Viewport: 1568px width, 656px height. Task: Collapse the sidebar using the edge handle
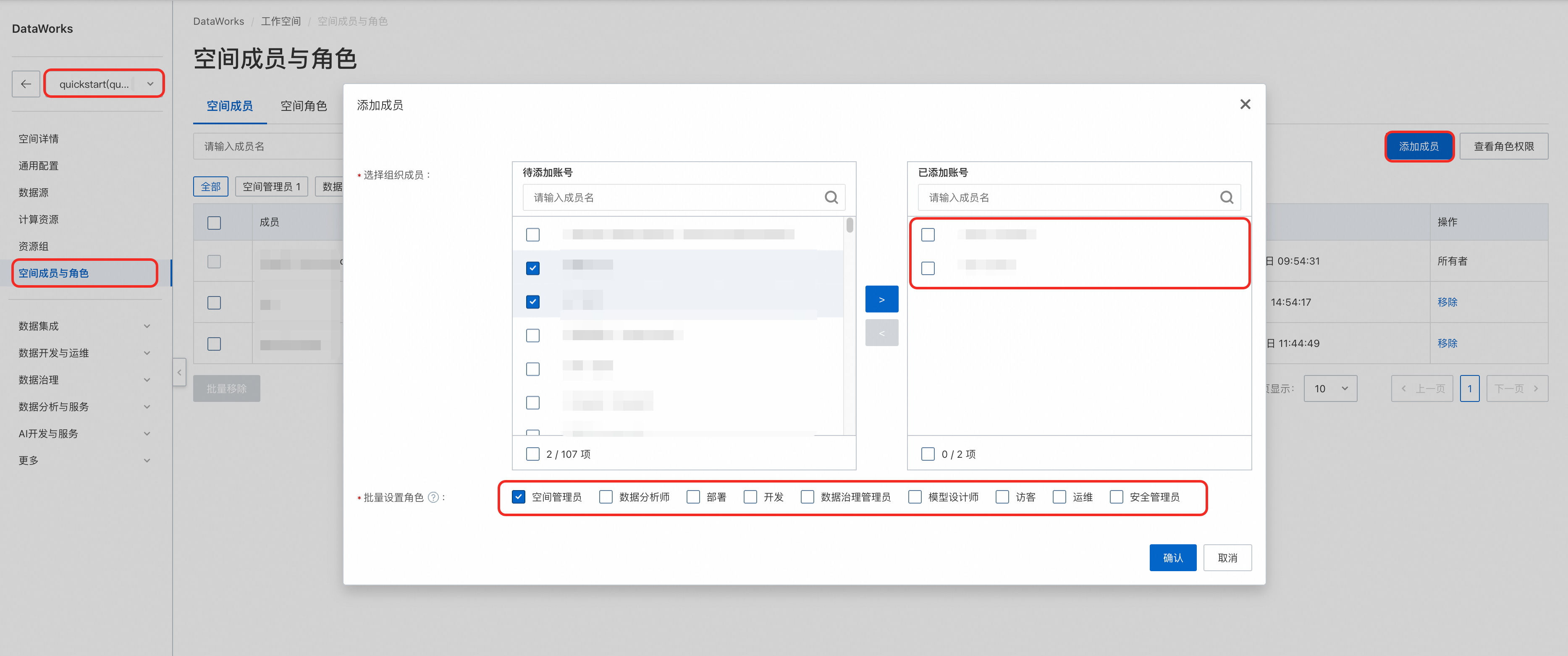coord(179,373)
